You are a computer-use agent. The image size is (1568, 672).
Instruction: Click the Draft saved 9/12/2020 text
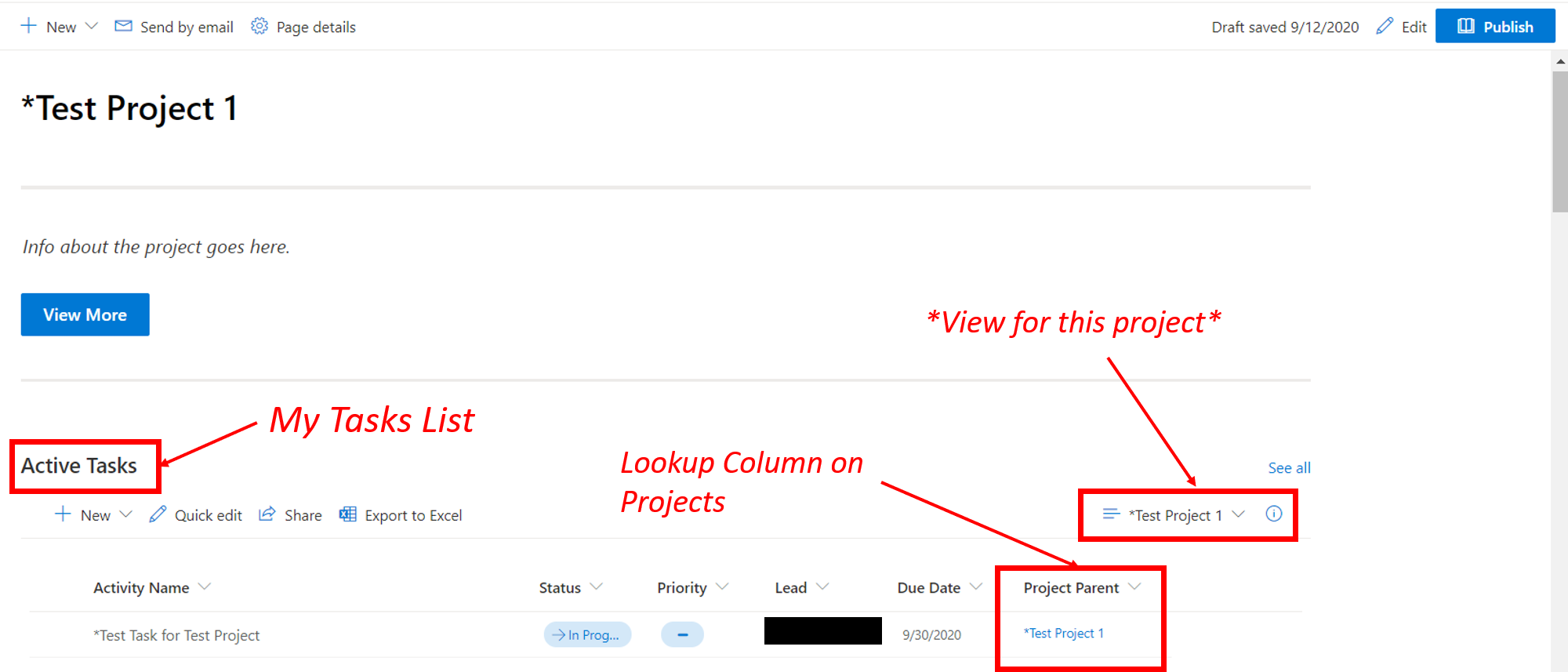click(x=1285, y=27)
